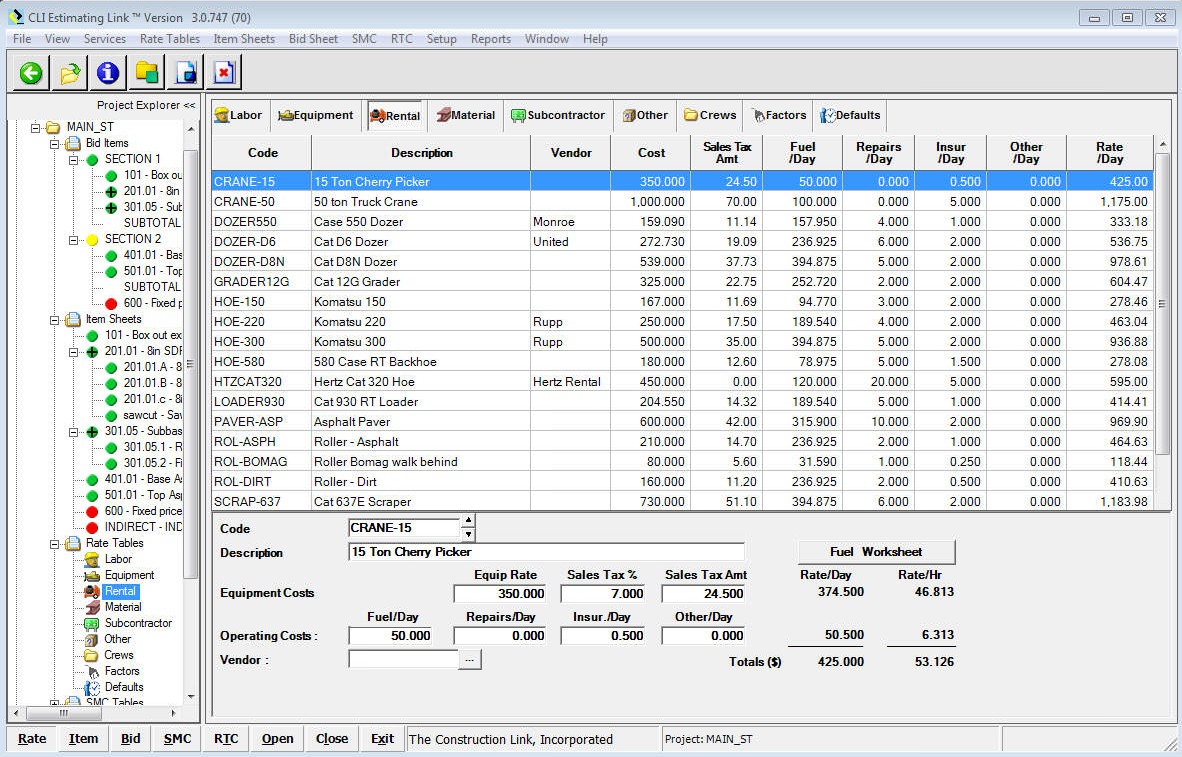1182x757 pixels.
Task: Open the Other tab
Action: point(645,115)
